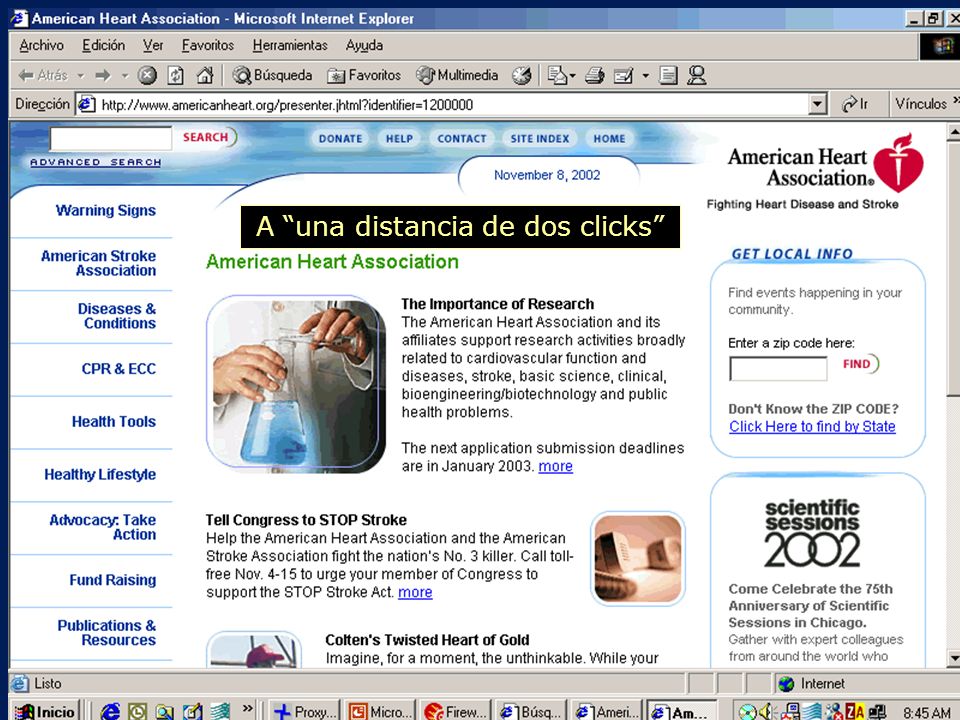
Task: Click the scientific sessions 2002 banner
Action: [x=812, y=534]
